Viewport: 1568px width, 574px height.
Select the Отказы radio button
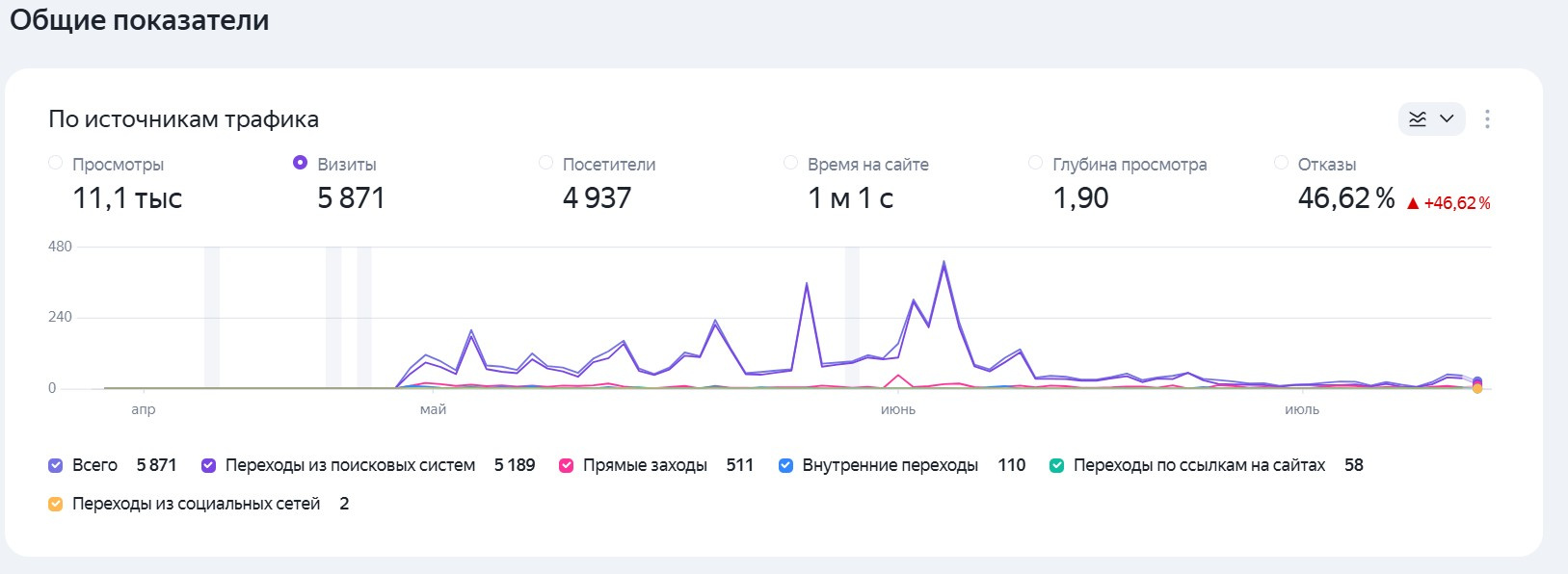(x=1282, y=163)
